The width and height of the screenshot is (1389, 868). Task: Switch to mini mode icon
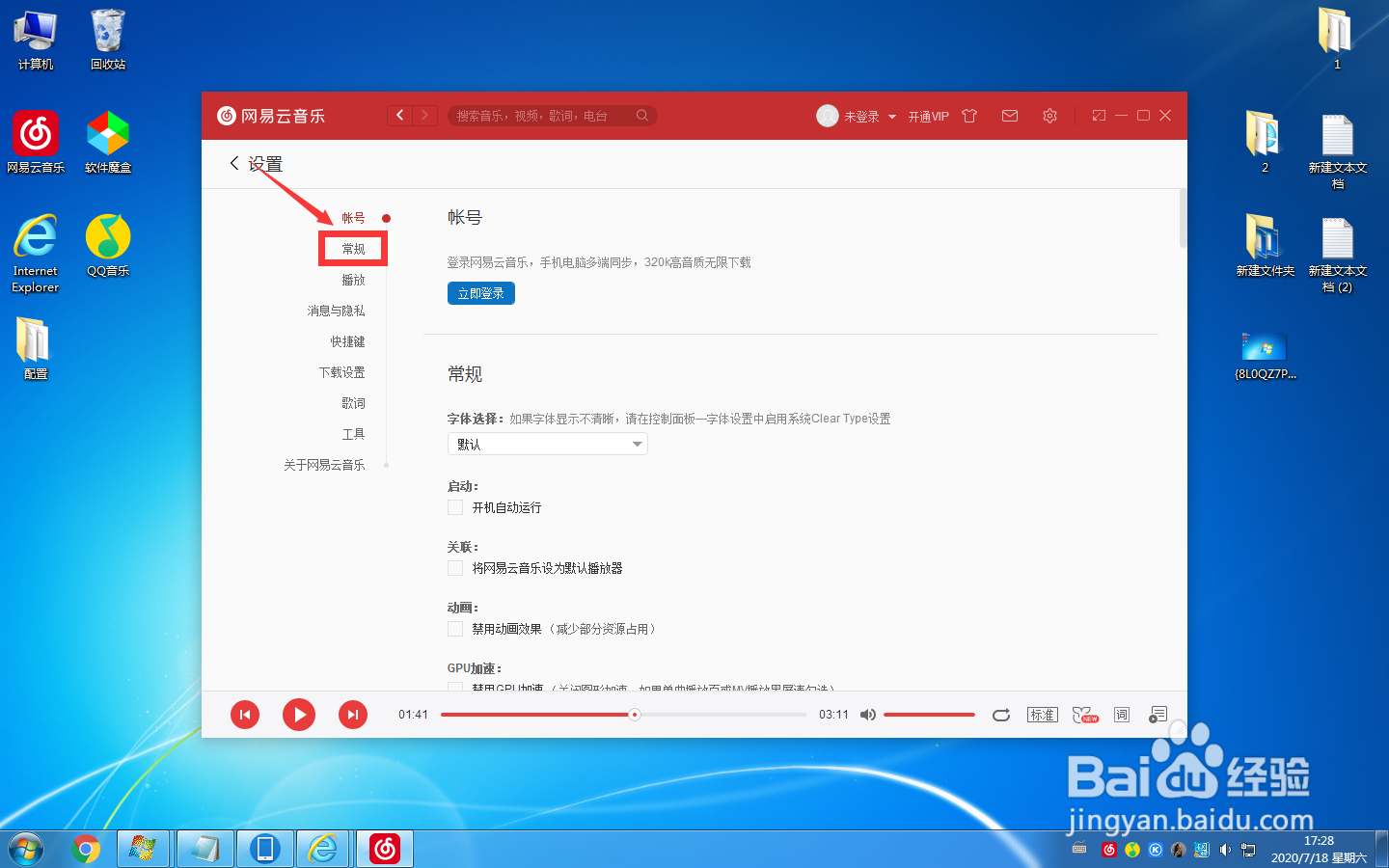(1099, 116)
